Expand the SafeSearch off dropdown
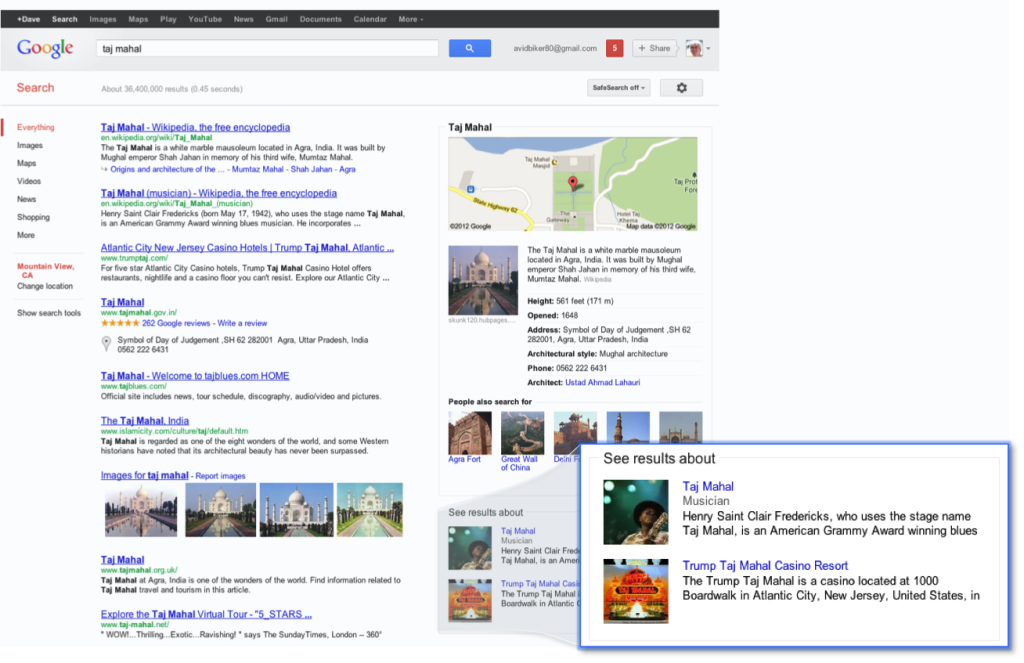1024x663 pixels. 618,88
